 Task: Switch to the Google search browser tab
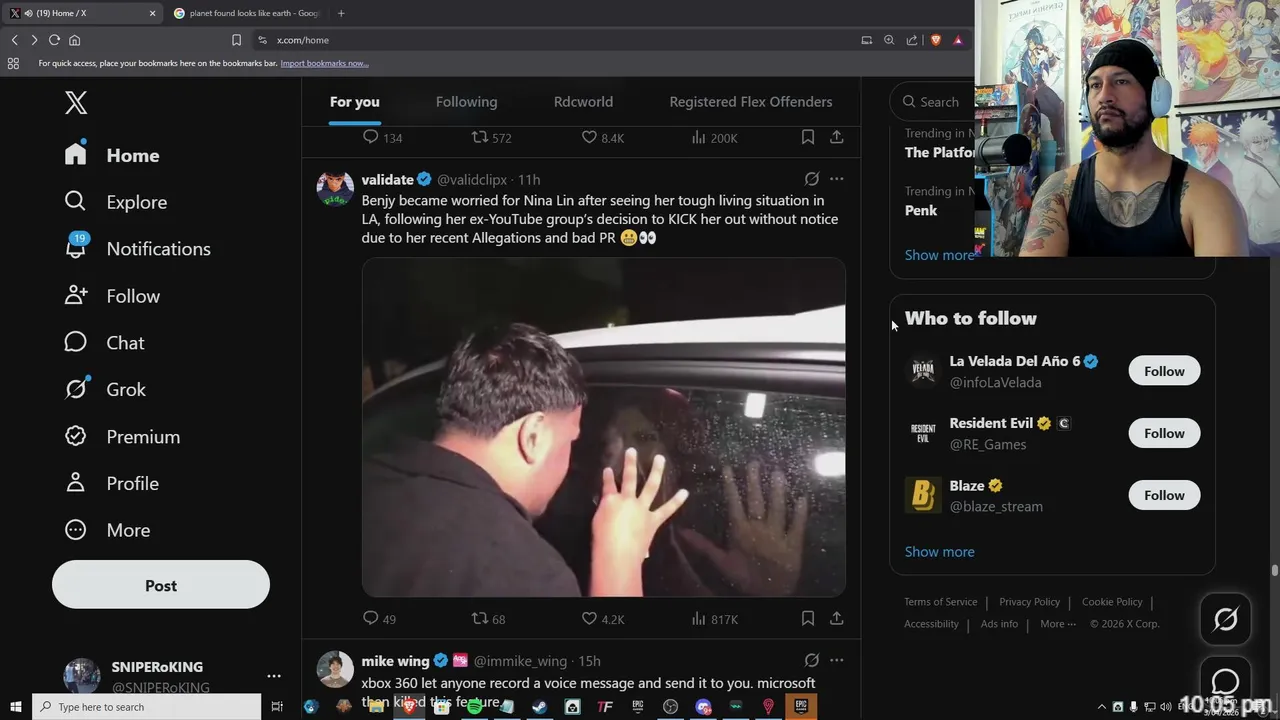coord(248,13)
